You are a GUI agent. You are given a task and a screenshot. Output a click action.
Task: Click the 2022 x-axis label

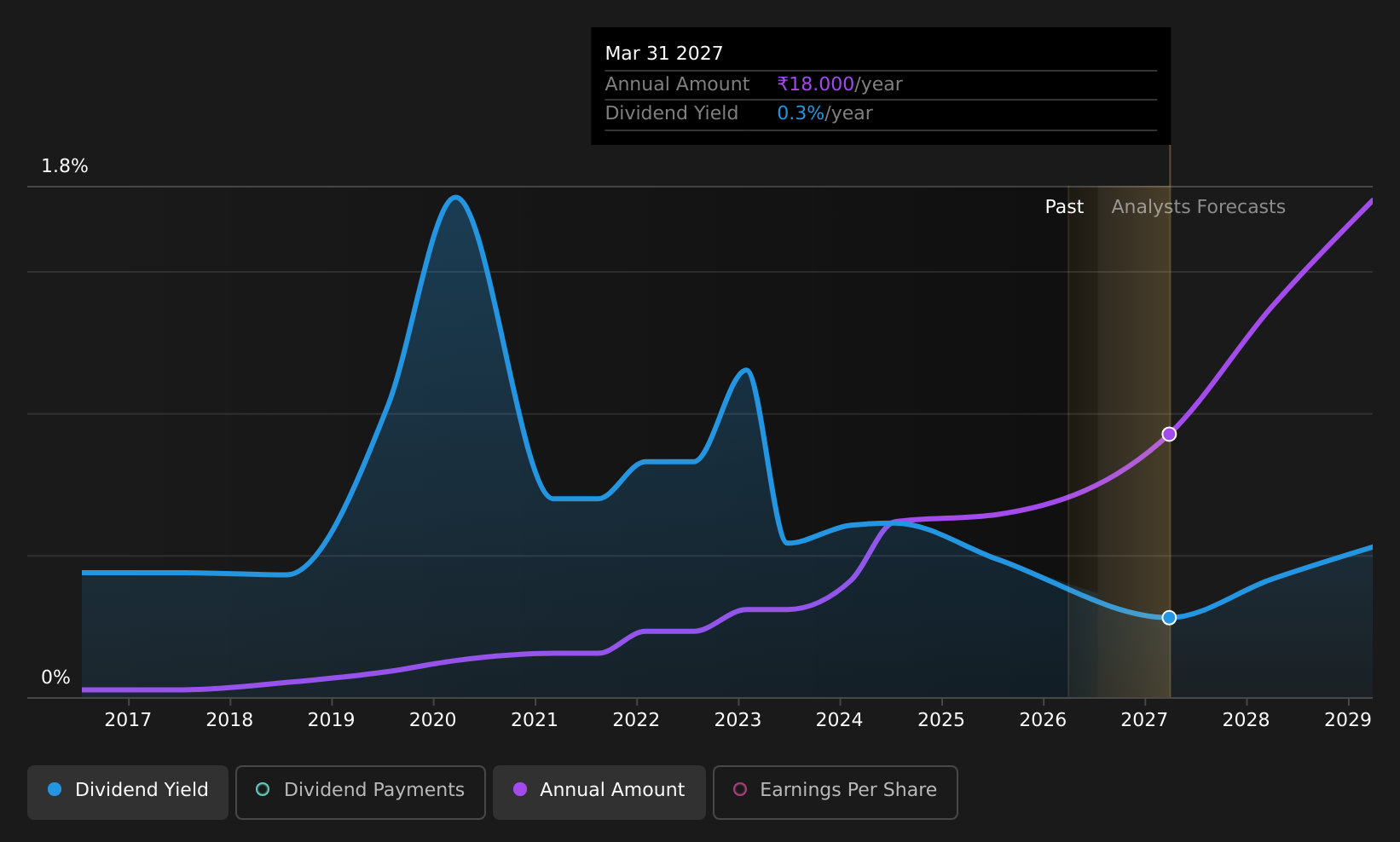(x=636, y=720)
